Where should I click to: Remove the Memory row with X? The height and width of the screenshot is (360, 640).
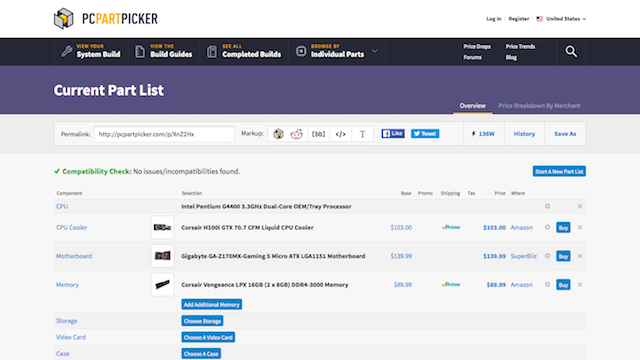click(580, 284)
